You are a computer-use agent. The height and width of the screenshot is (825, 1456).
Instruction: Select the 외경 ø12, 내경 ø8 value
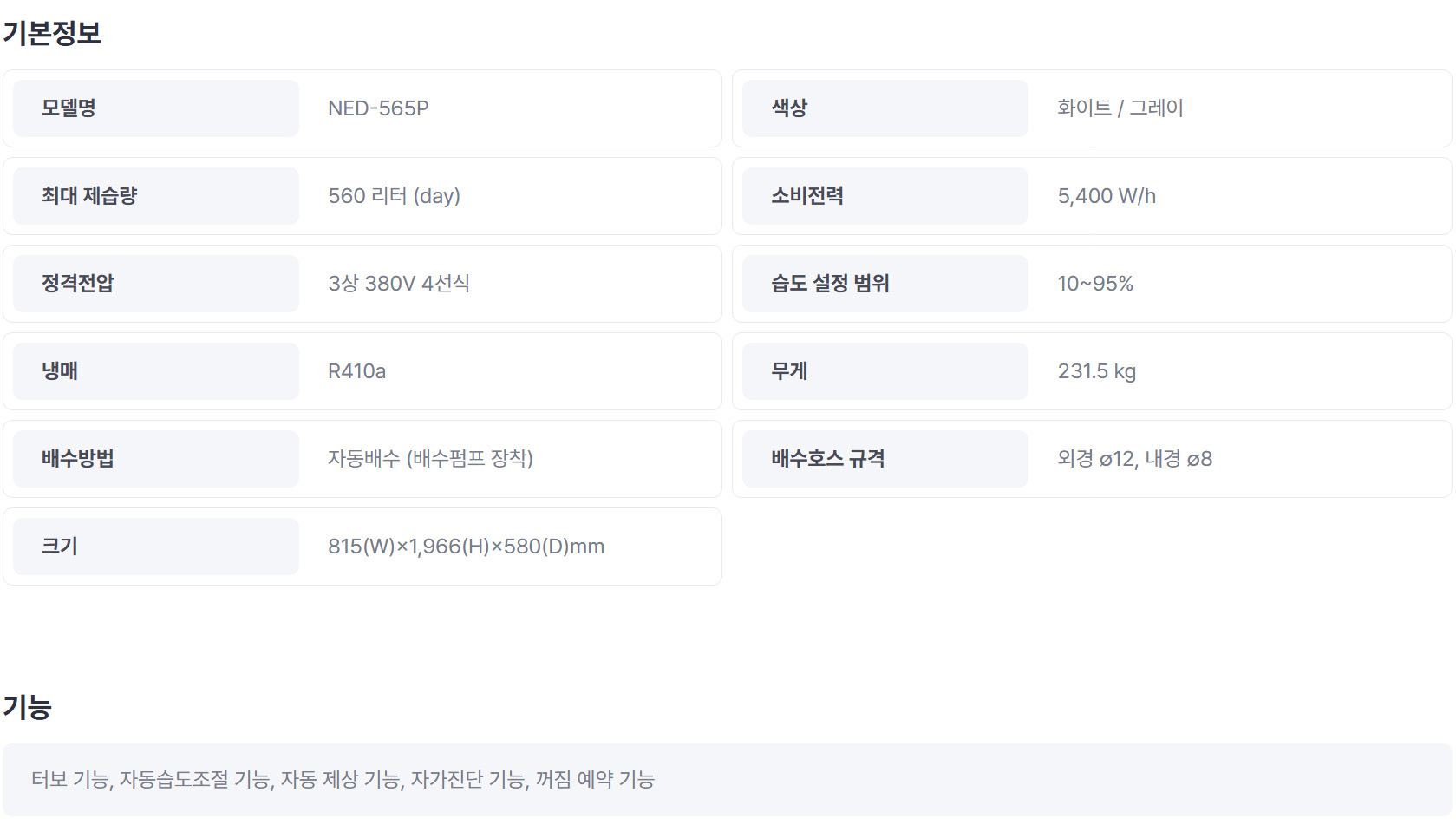(x=1135, y=459)
